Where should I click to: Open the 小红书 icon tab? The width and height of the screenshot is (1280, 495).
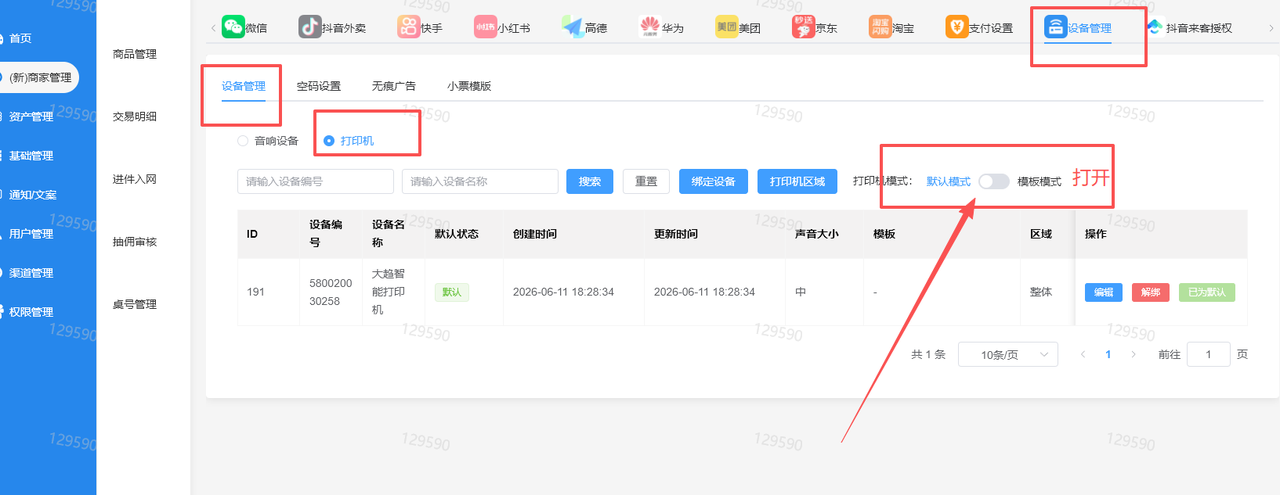(485, 27)
